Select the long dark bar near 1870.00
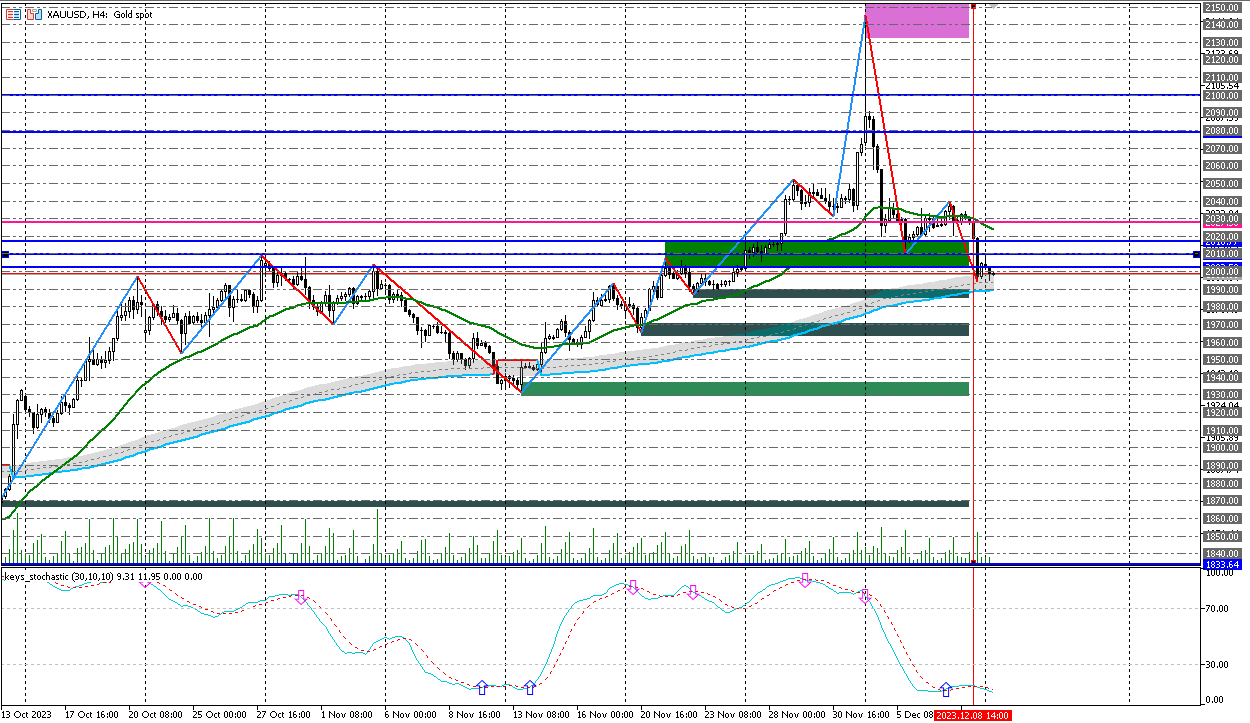Viewport: 1250px width, 723px height. 485,503
